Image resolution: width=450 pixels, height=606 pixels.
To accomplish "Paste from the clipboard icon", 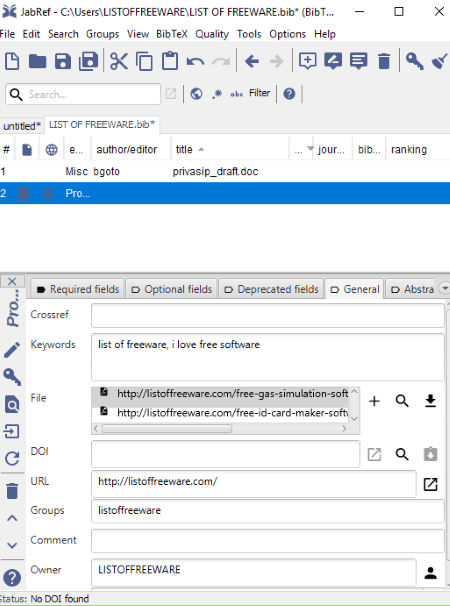I will [170, 61].
